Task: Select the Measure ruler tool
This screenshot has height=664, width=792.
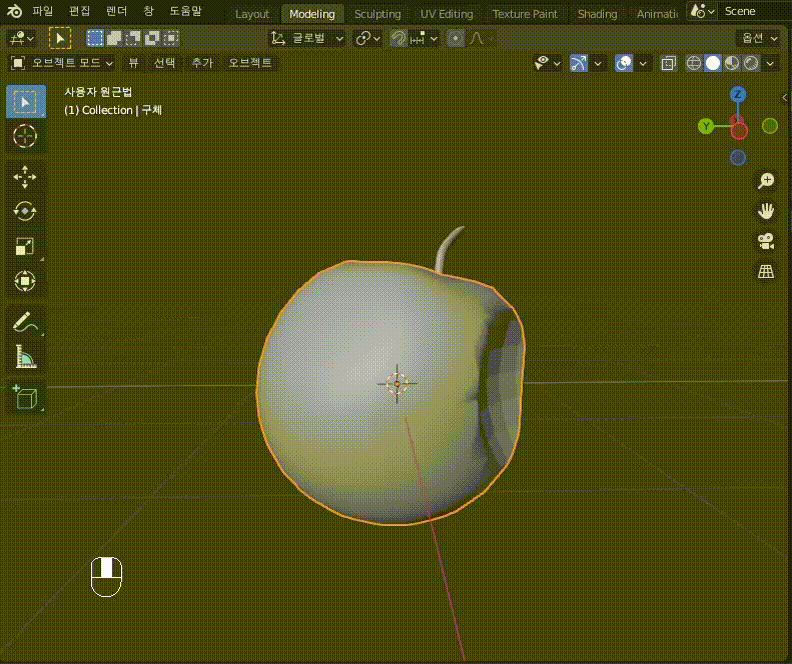Action: 25,356
